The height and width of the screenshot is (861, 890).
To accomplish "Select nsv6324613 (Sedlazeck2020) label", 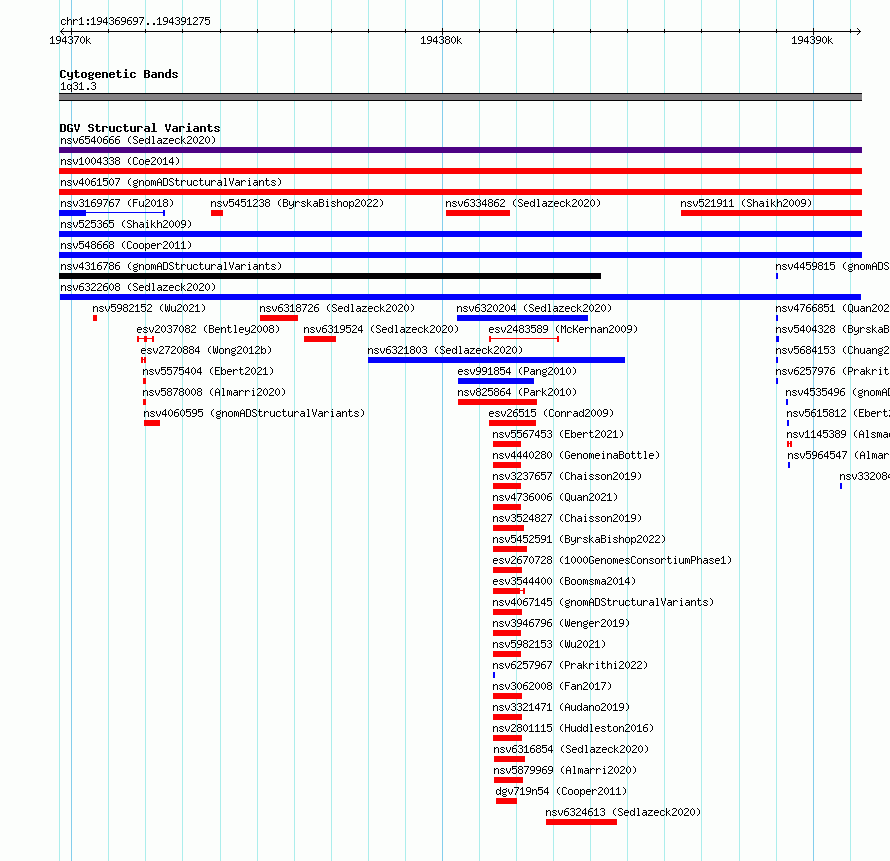I will [623, 812].
